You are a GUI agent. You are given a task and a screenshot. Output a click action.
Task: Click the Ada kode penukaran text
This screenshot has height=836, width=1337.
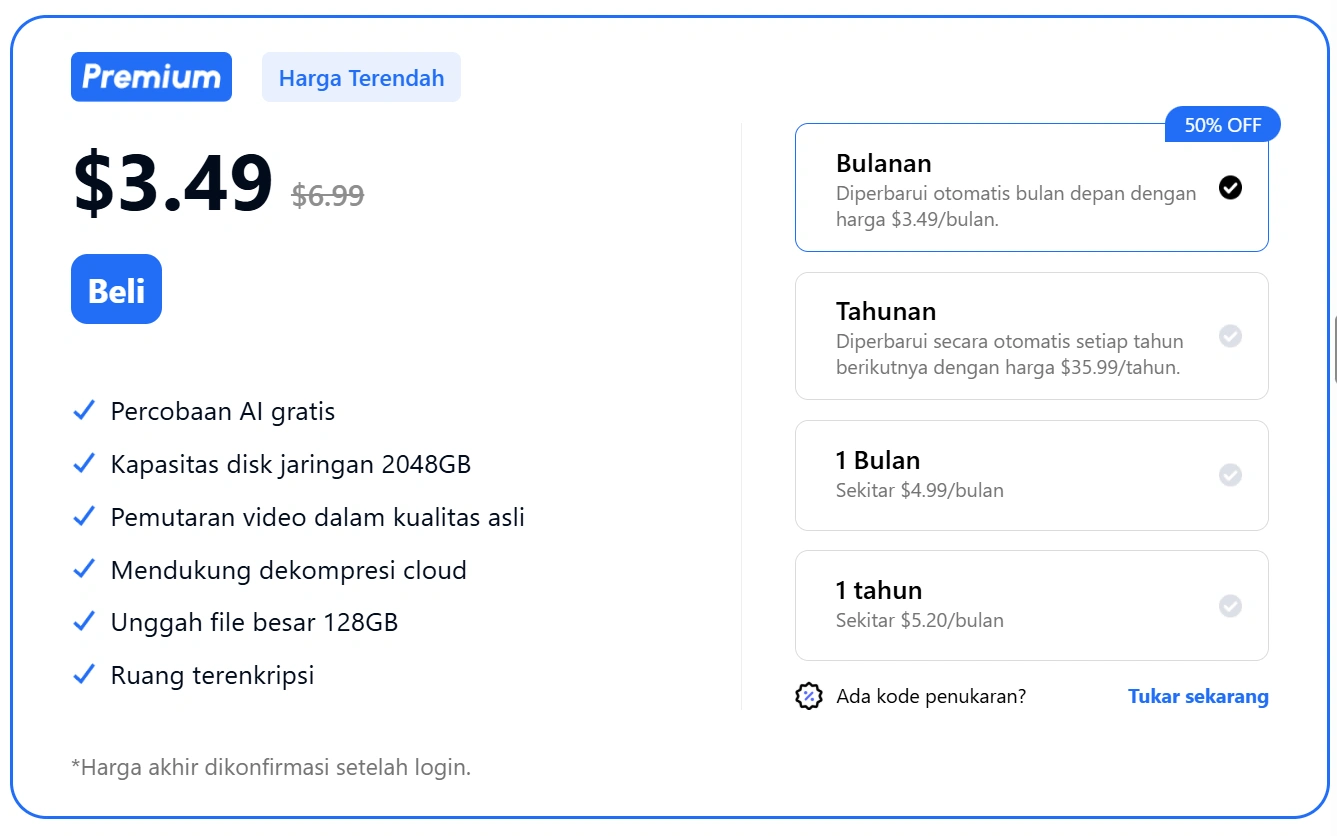[931, 696]
